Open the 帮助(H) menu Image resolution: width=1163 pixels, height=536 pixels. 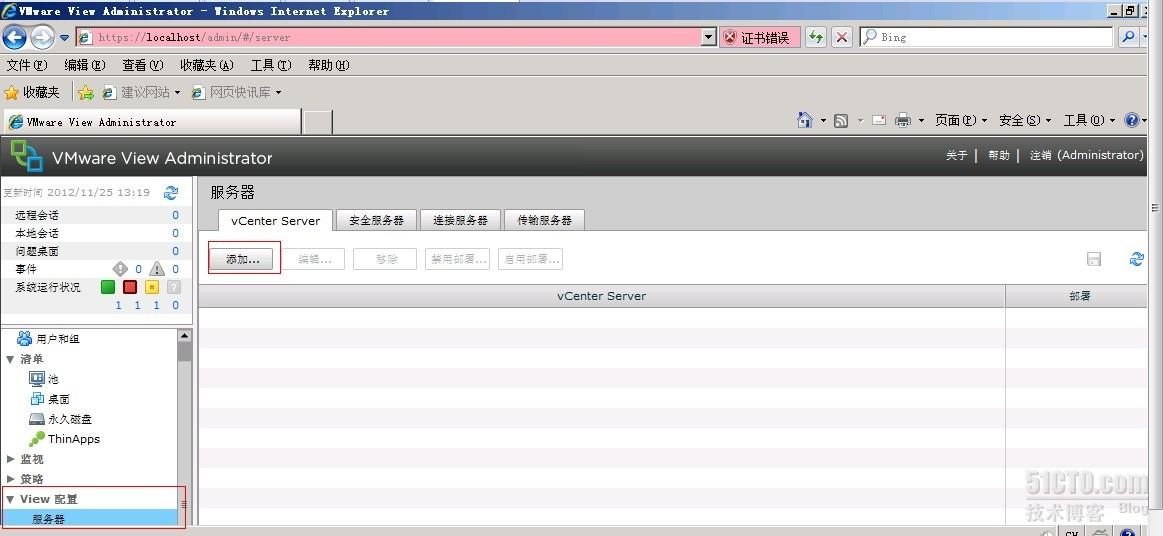[329, 65]
